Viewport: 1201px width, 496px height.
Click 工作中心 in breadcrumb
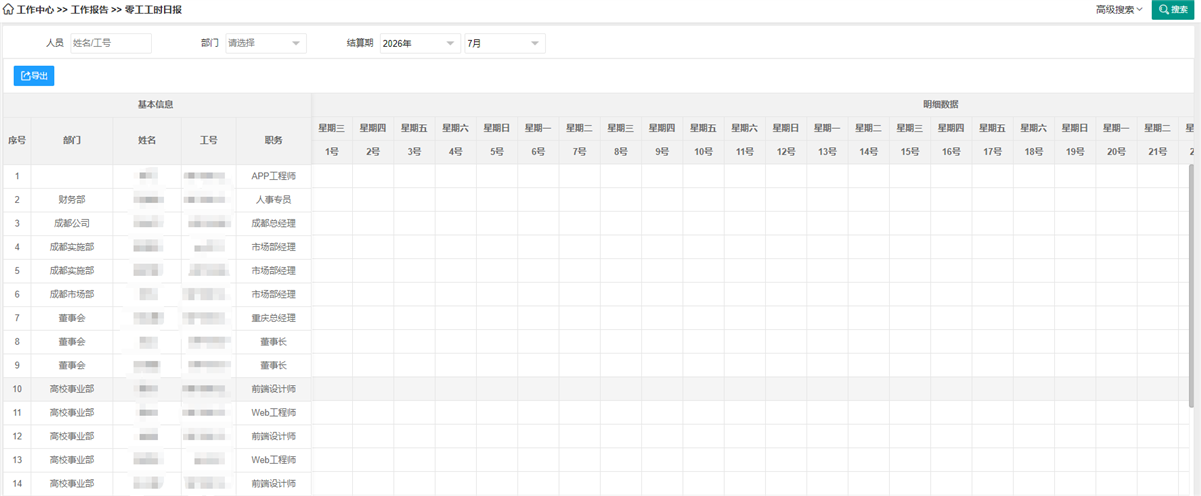(x=36, y=9)
